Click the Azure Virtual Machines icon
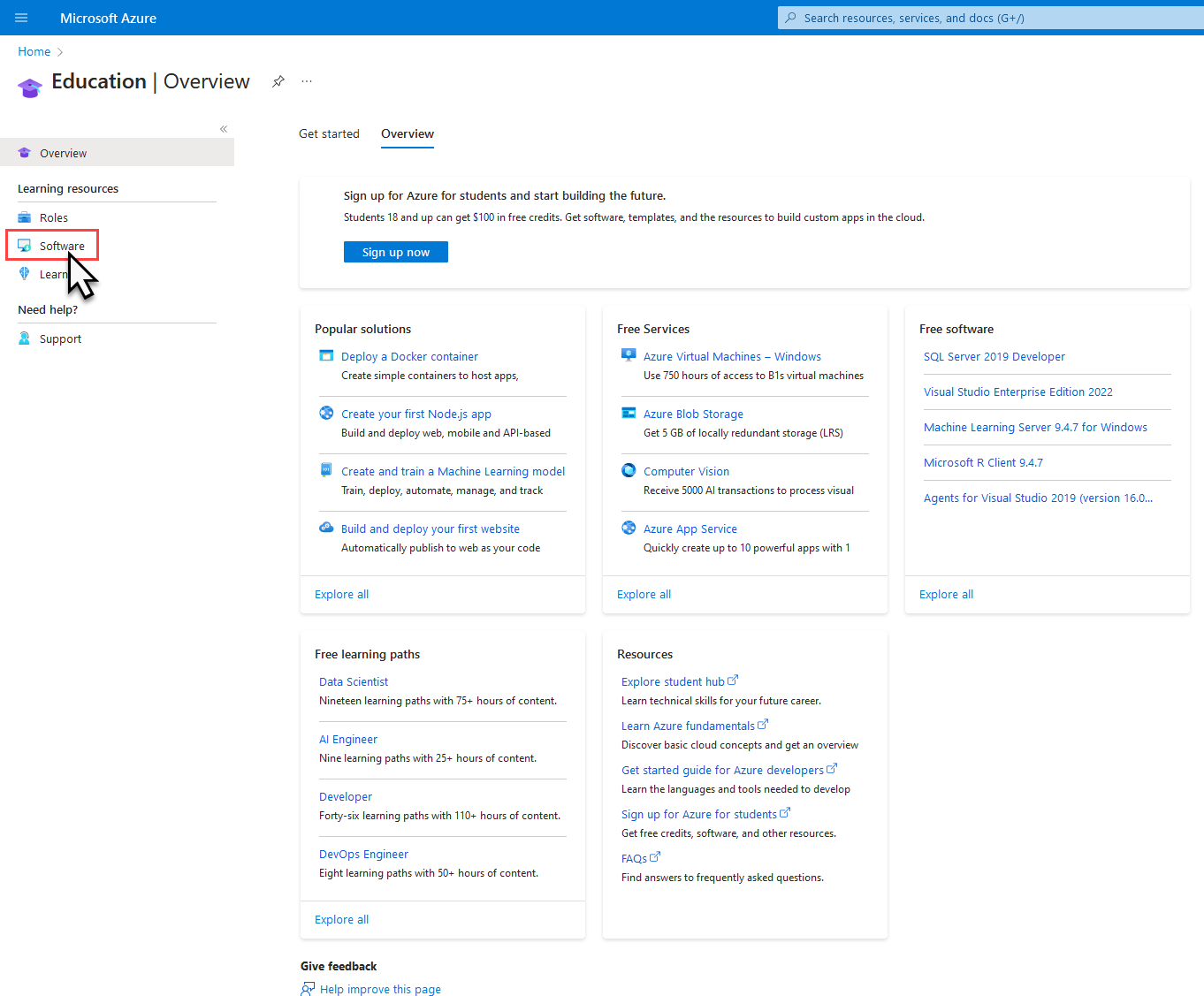 (629, 355)
